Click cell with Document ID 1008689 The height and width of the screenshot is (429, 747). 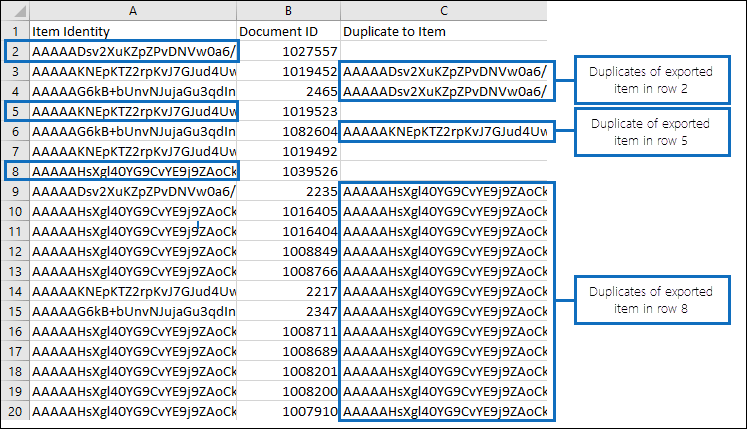(x=288, y=352)
